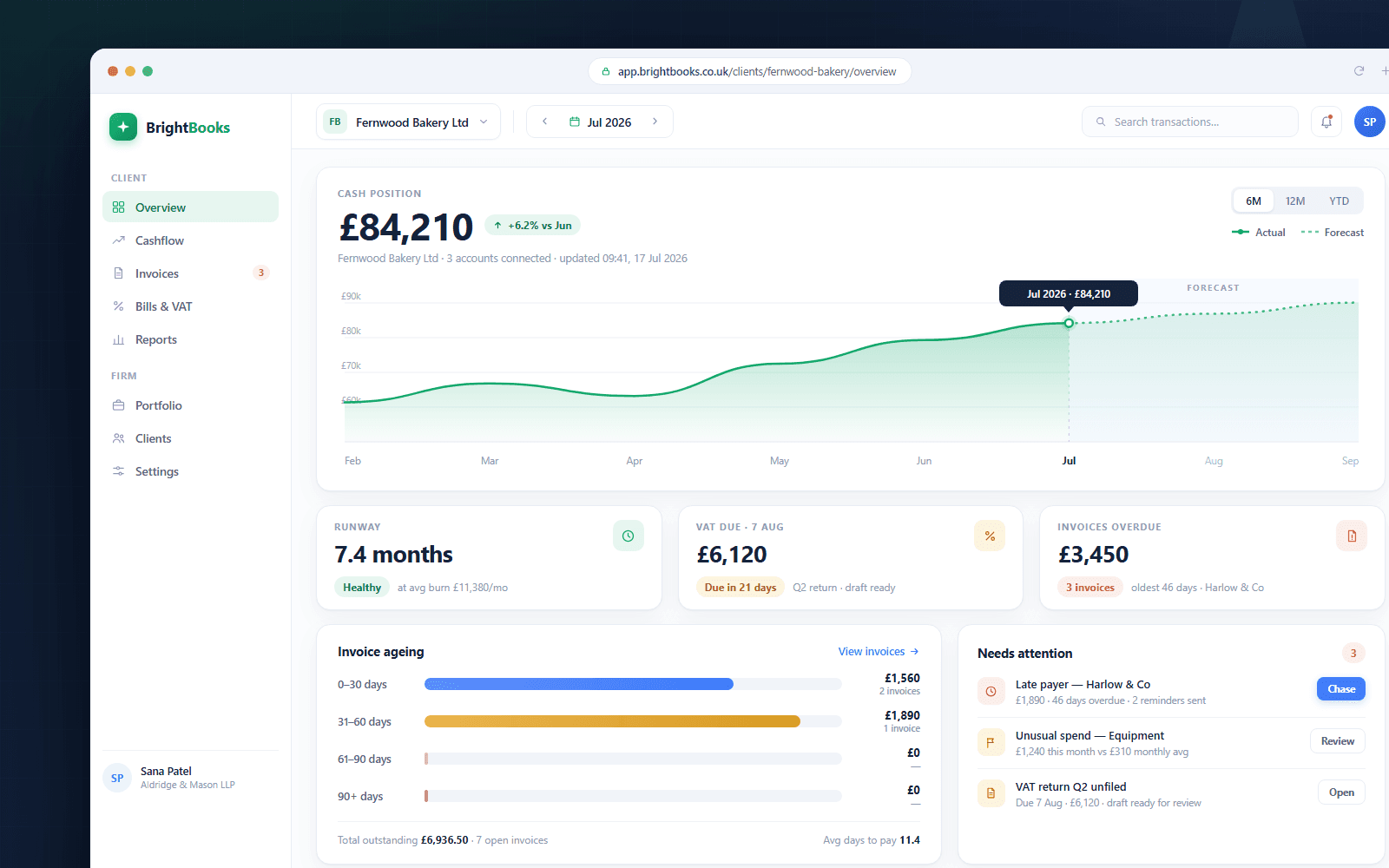Screen dimensions: 1389x868
Task: Click the 90+ days ageing bar
Action: (x=426, y=796)
